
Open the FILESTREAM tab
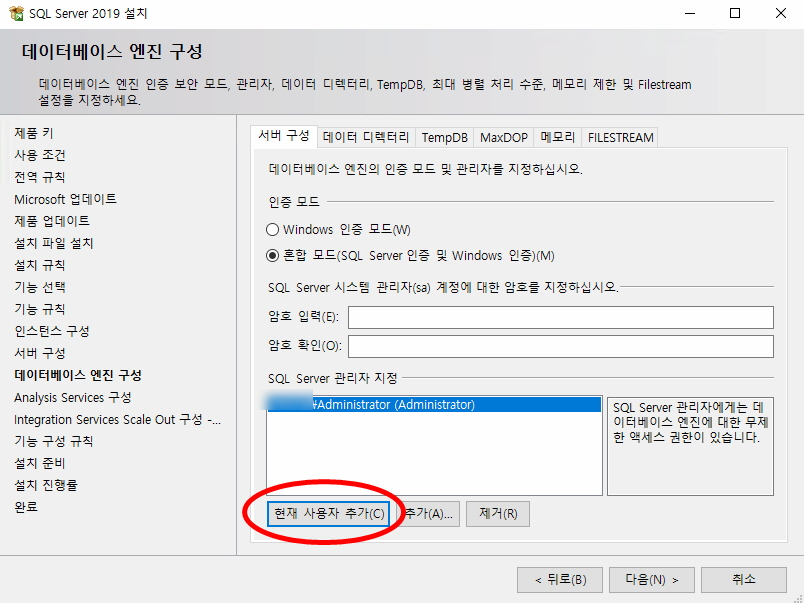click(620, 137)
